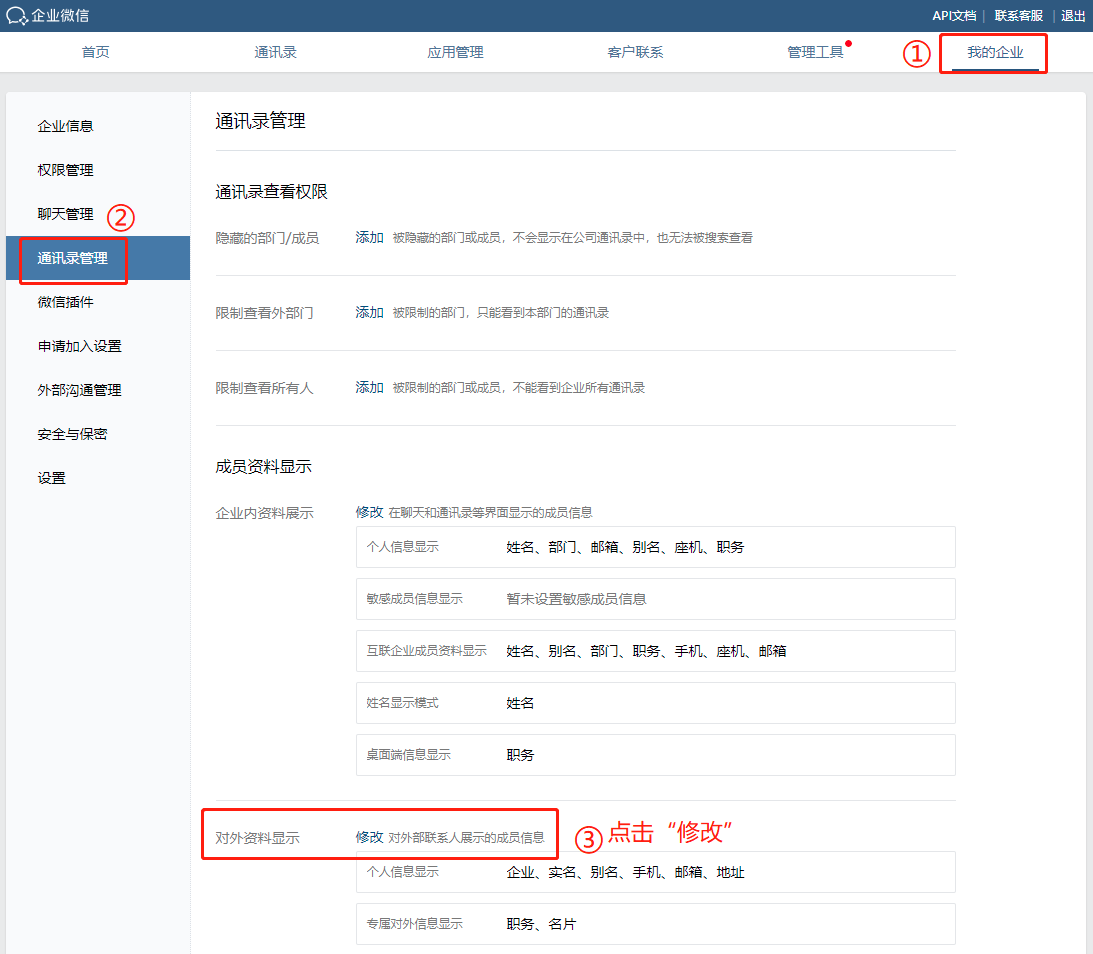Click 修改 for 企业内资料展示
1093x954 pixels.
click(369, 512)
